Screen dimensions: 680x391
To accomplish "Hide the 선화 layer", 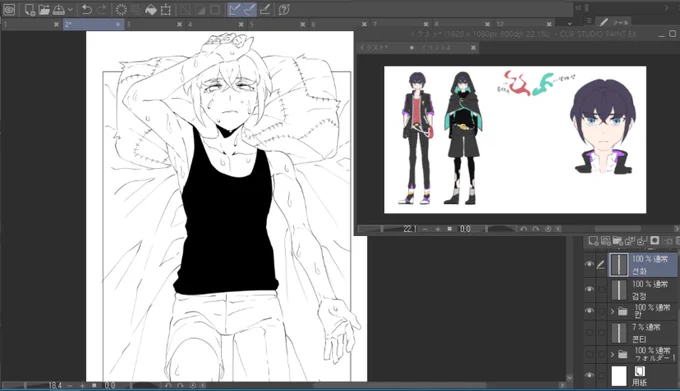I will point(589,264).
